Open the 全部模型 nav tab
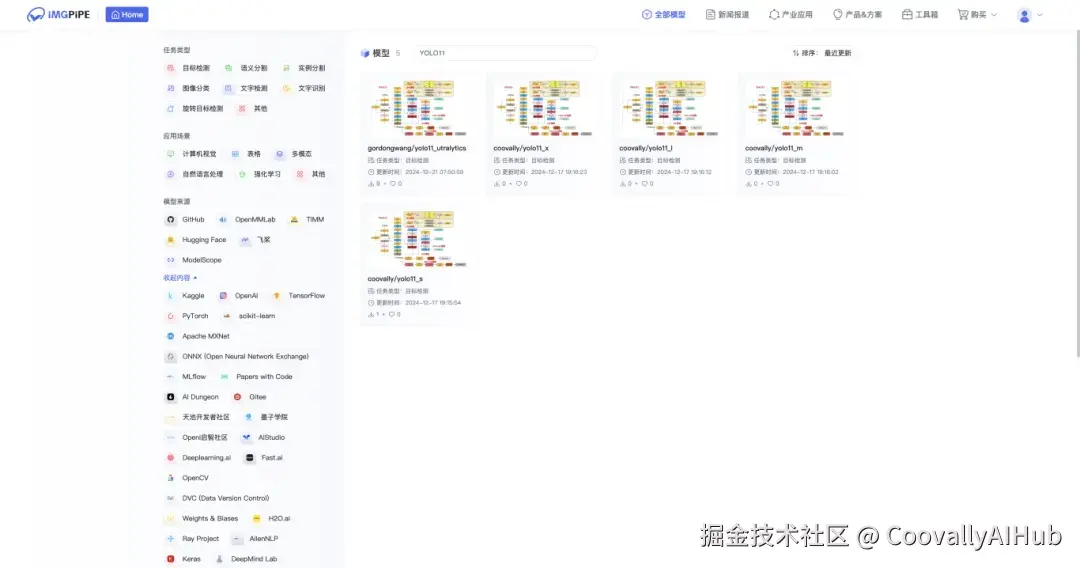 click(663, 14)
